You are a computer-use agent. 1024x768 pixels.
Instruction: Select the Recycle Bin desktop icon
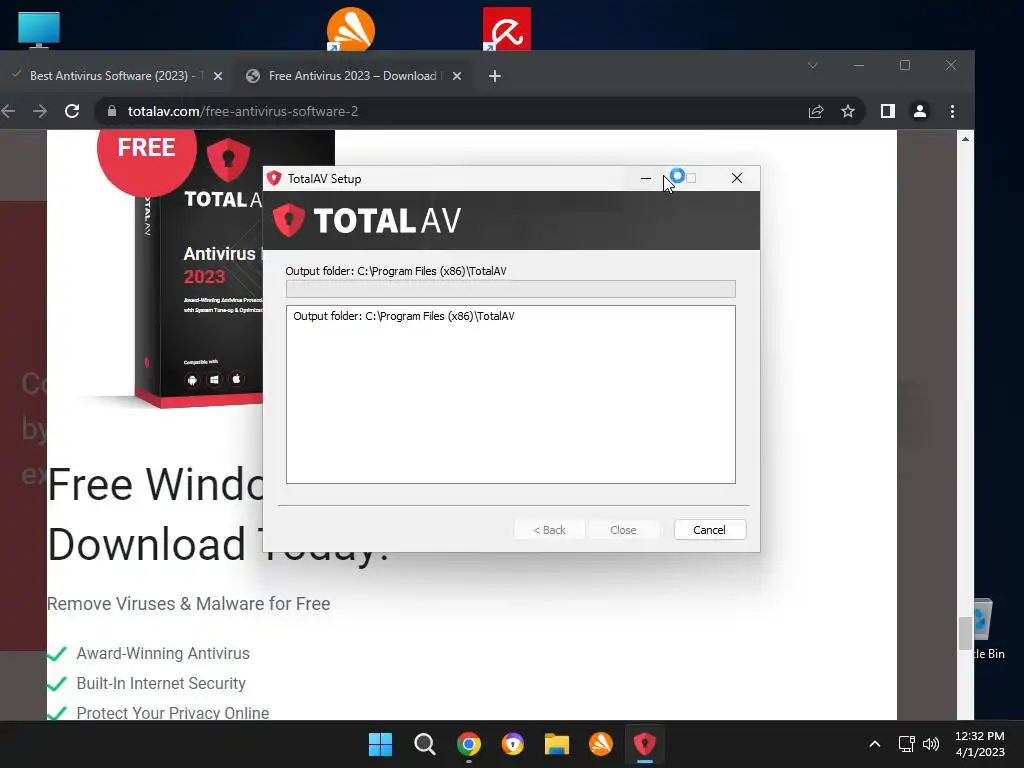tap(989, 629)
